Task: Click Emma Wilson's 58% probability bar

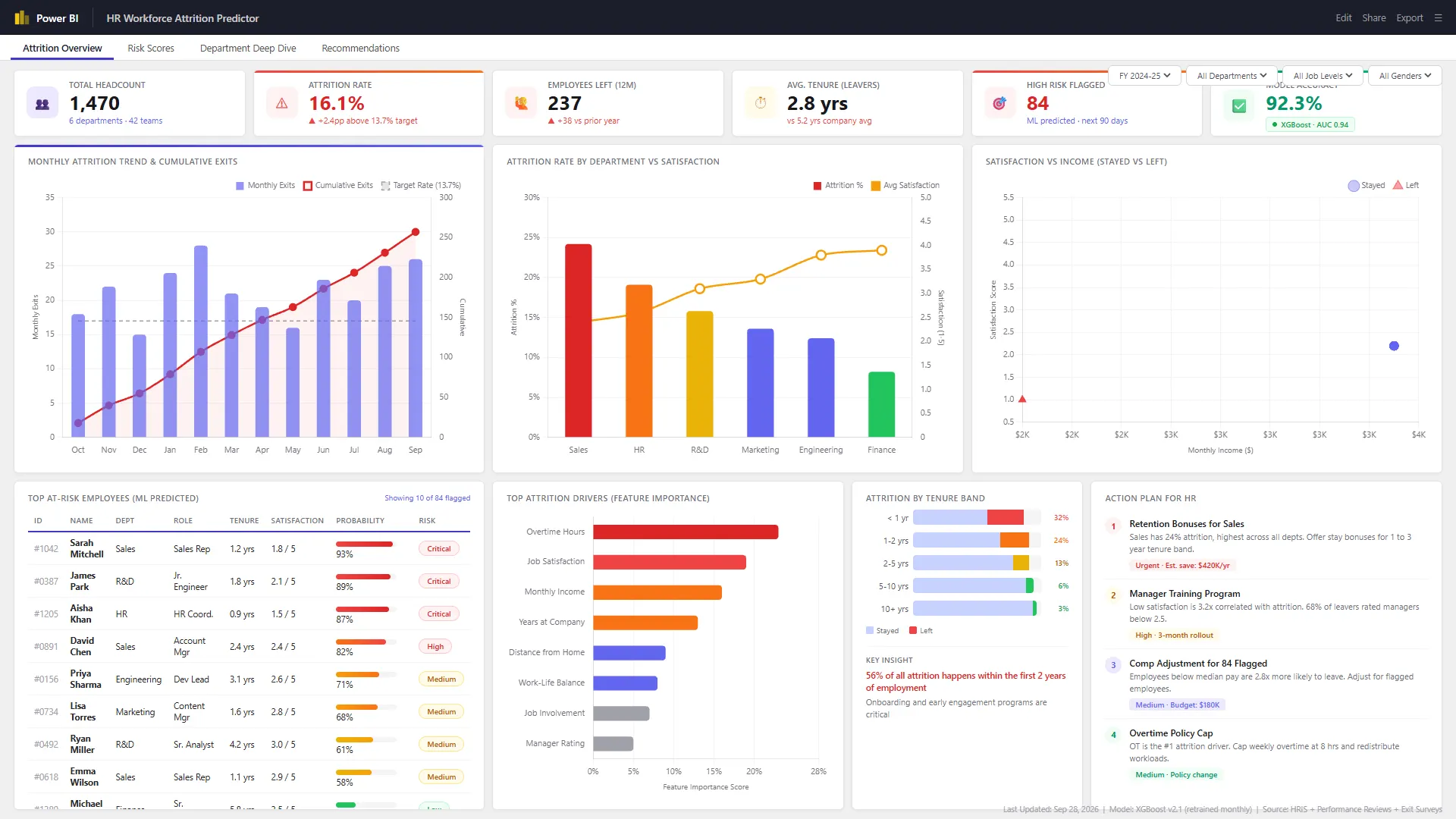Action: click(x=366, y=772)
